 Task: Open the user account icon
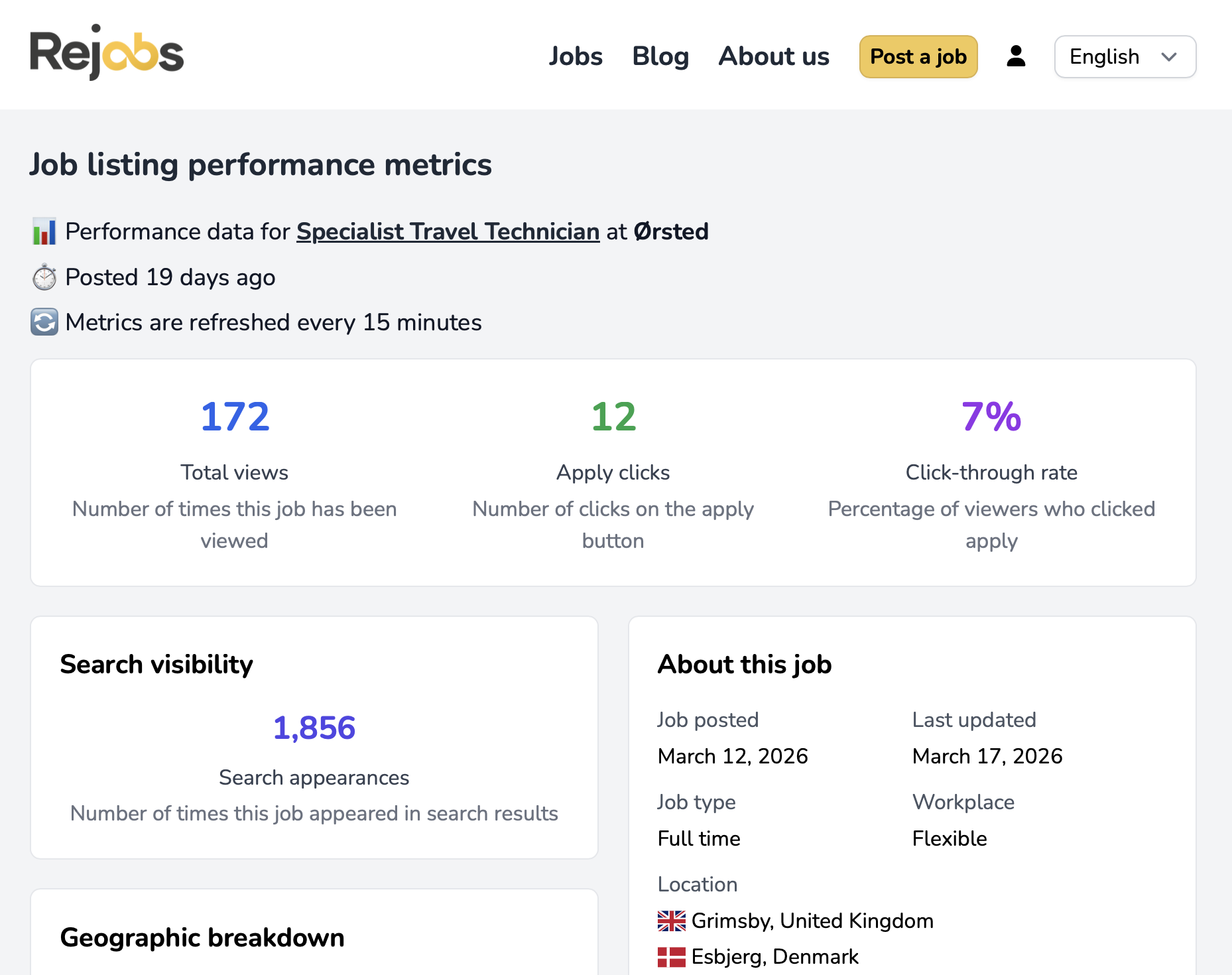tap(1016, 56)
